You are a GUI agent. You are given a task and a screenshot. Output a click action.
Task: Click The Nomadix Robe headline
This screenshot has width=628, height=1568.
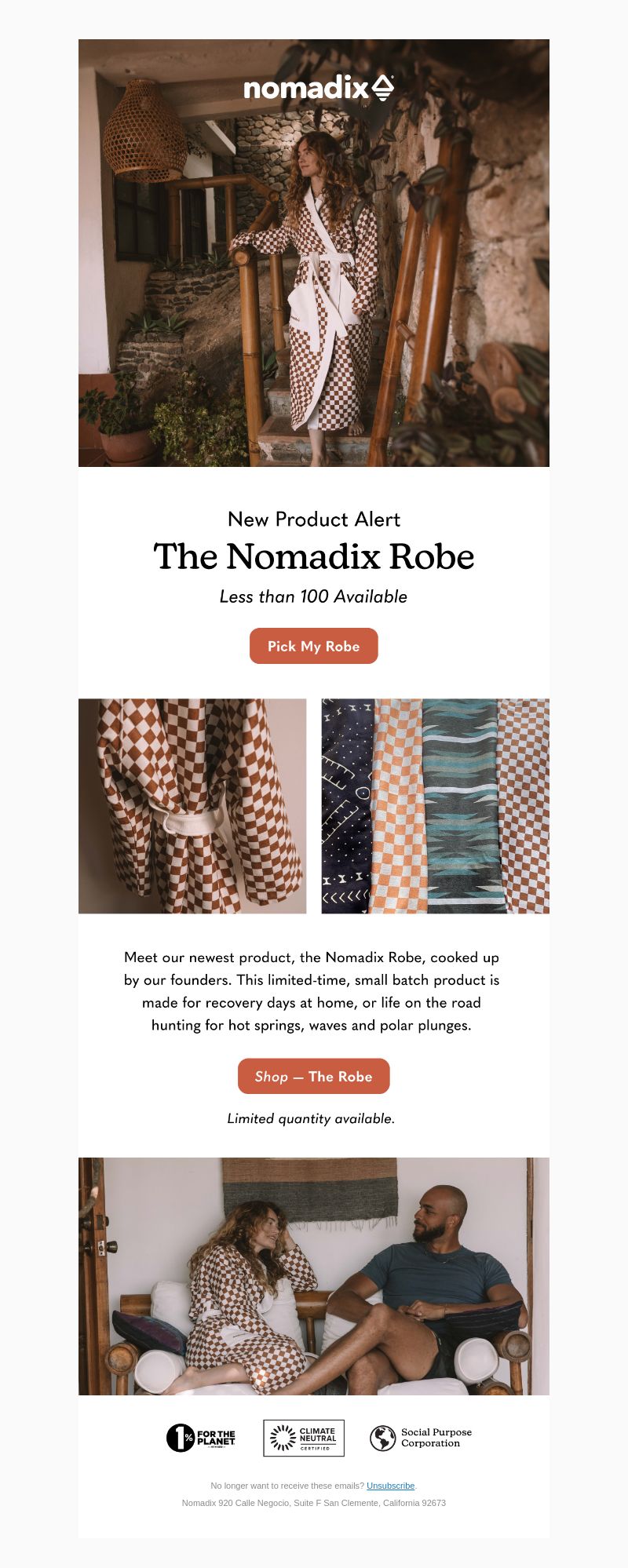pyautogui.click(x=314, y=556)
